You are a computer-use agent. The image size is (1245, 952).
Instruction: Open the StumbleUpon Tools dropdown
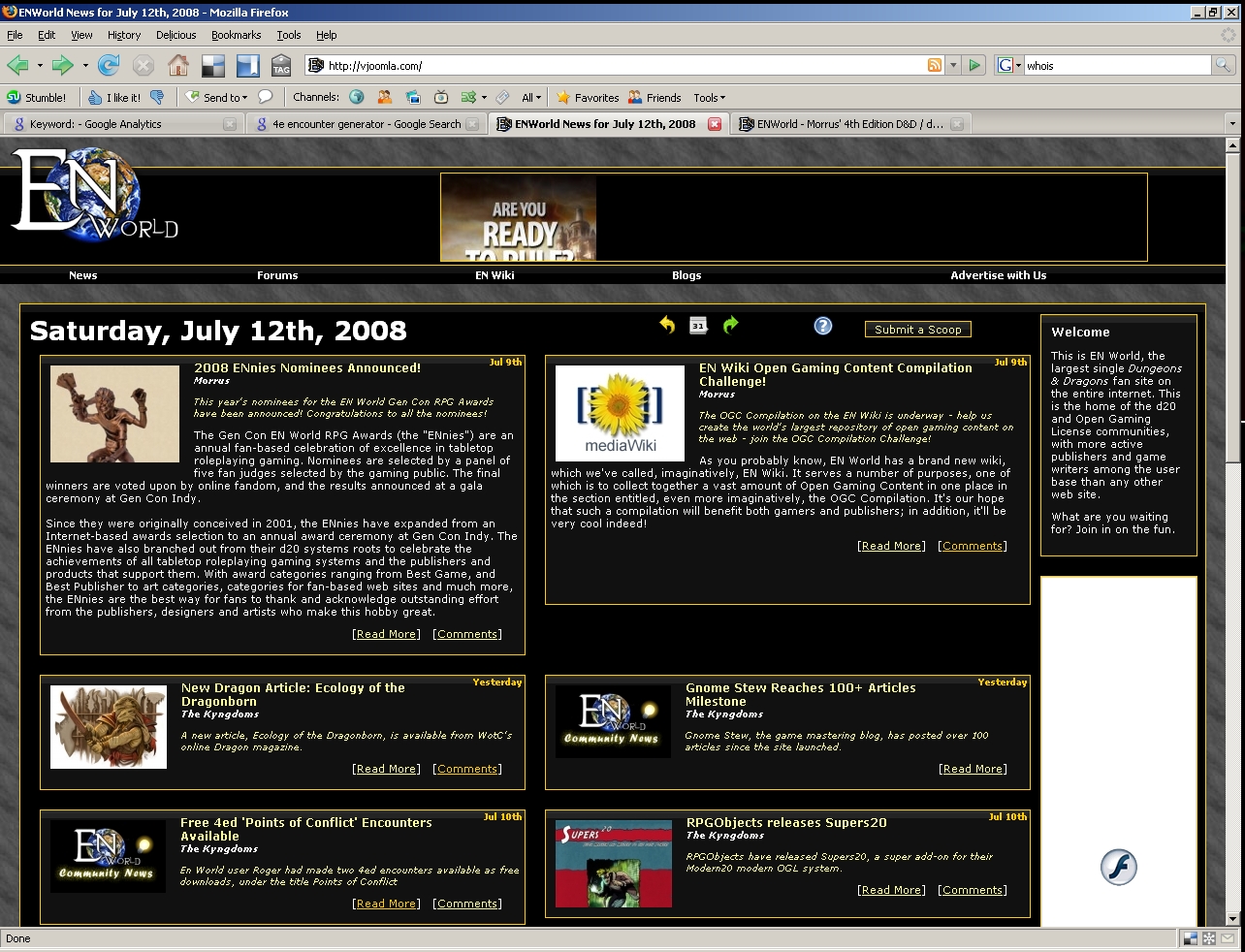click(x=709, y=97)
